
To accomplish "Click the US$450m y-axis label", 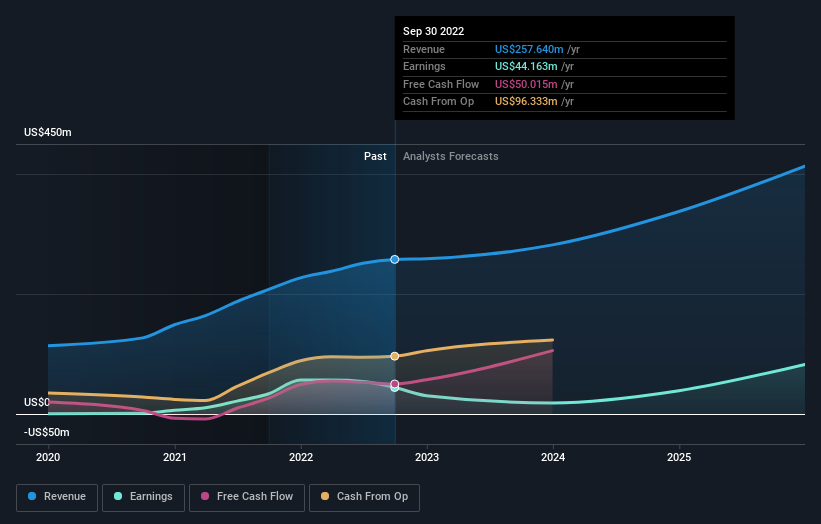I will [48, 132].
